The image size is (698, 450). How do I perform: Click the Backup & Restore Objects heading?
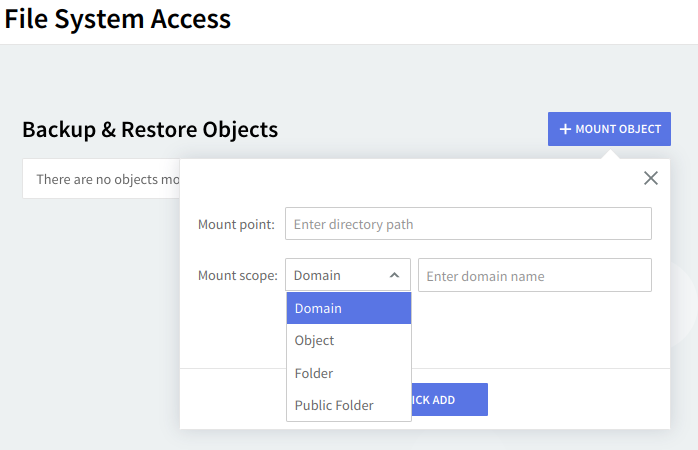(150, 129)
